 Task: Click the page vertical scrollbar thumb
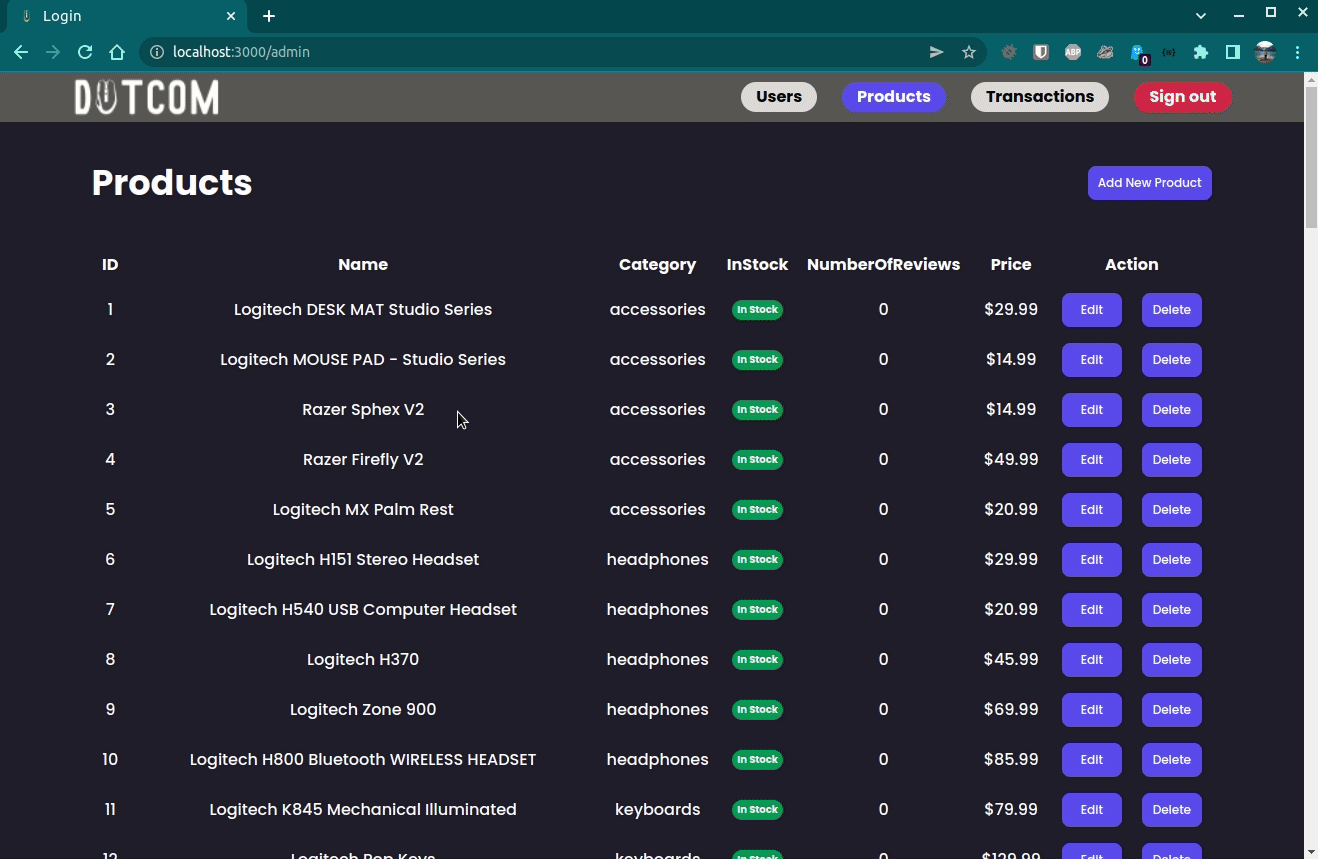pyautogui.click(x=1311, y=158)
